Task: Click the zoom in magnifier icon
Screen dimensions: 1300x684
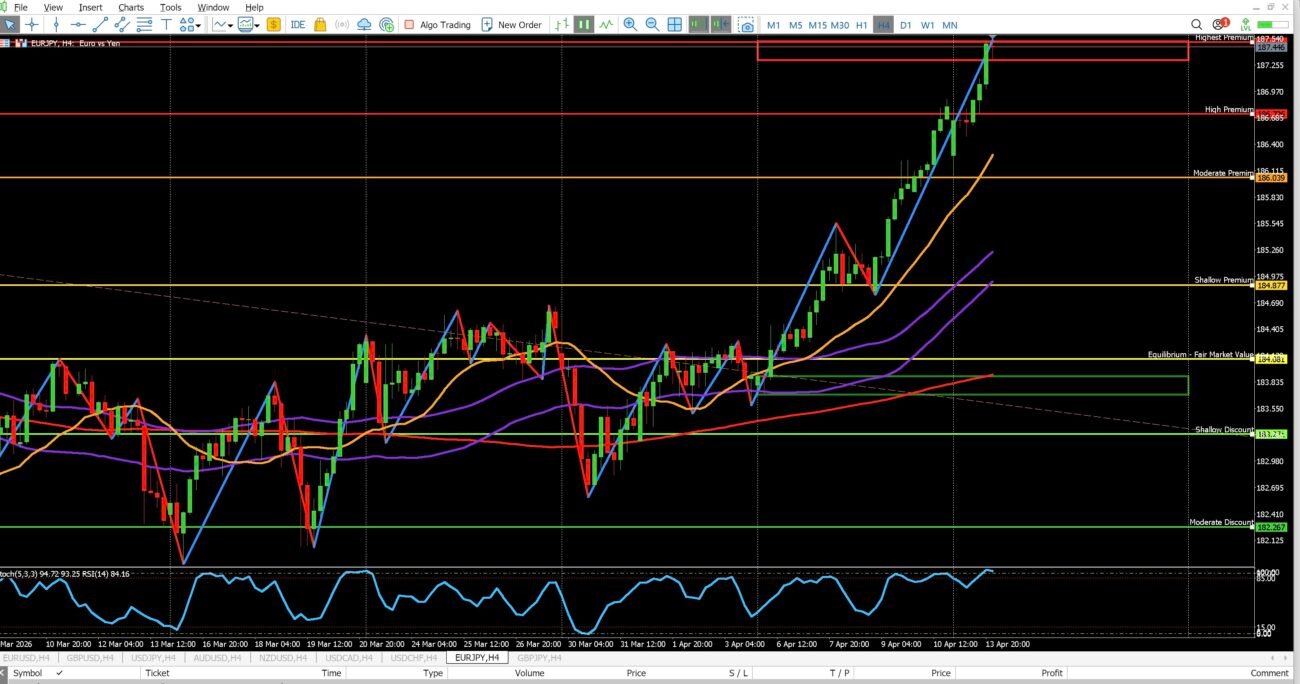Action: point(630,25)
